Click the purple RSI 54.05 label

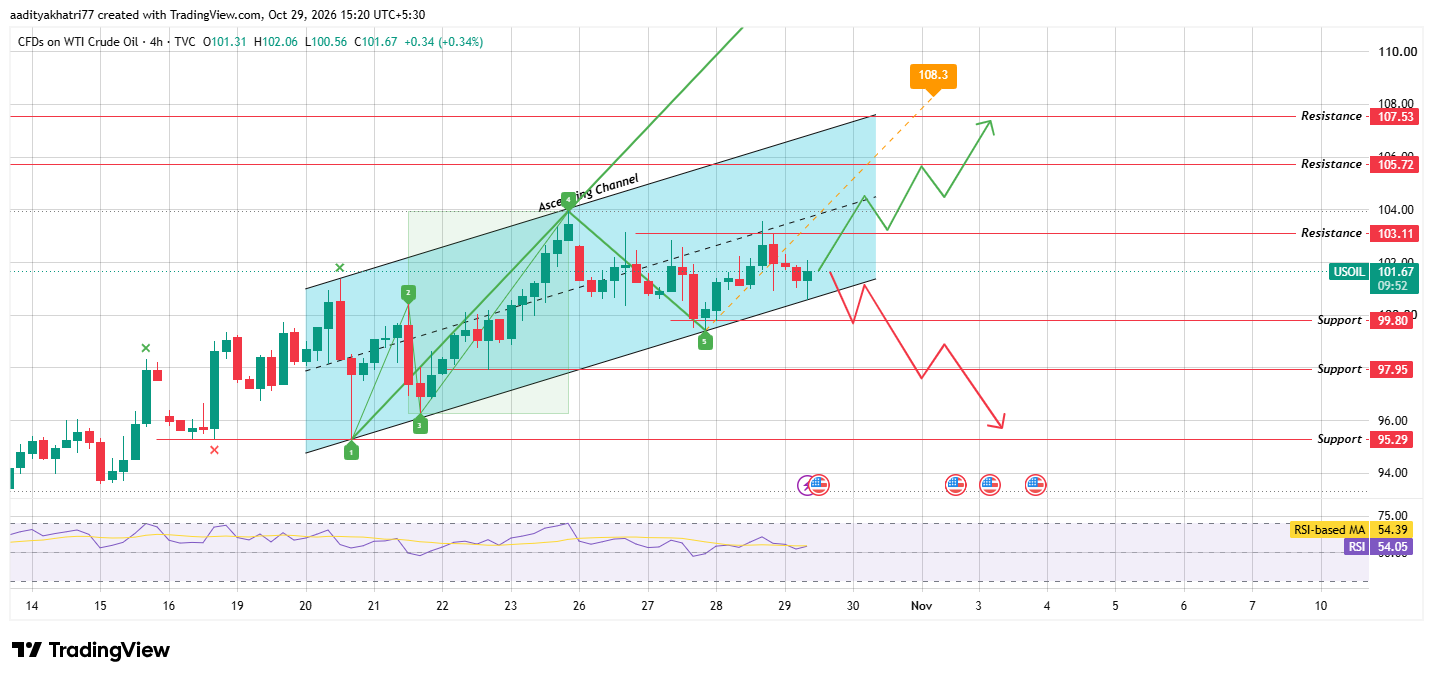click(x=1380, y=546)
